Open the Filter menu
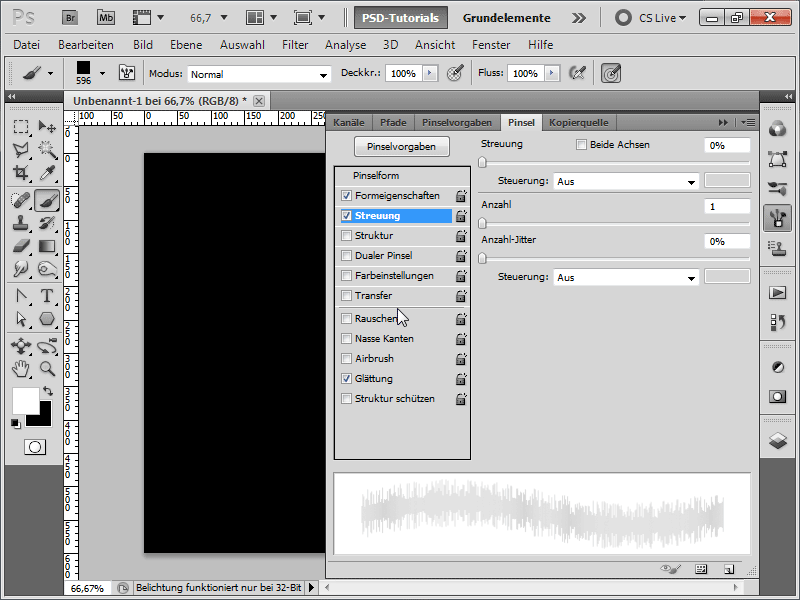The width and height of the screenshot is (800, 600). (295, 45)
